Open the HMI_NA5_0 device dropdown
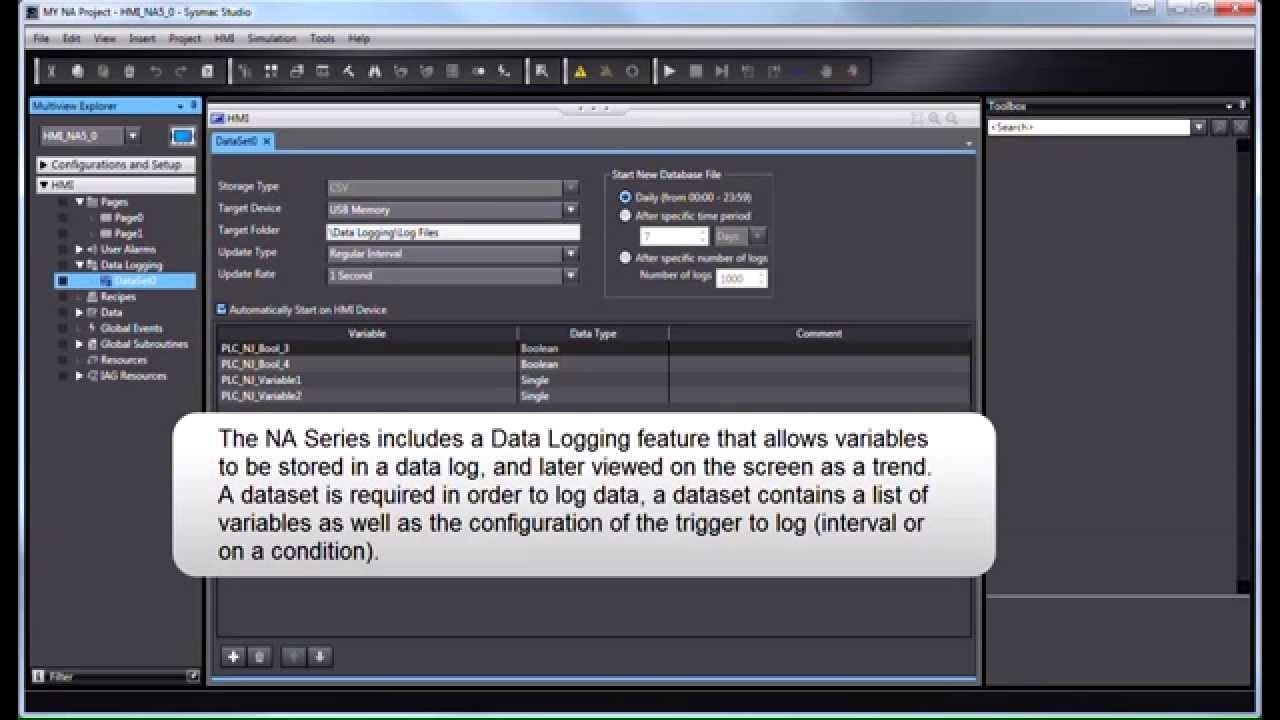The height and width of the screenshot is (720, 1280). click(133, 136)
